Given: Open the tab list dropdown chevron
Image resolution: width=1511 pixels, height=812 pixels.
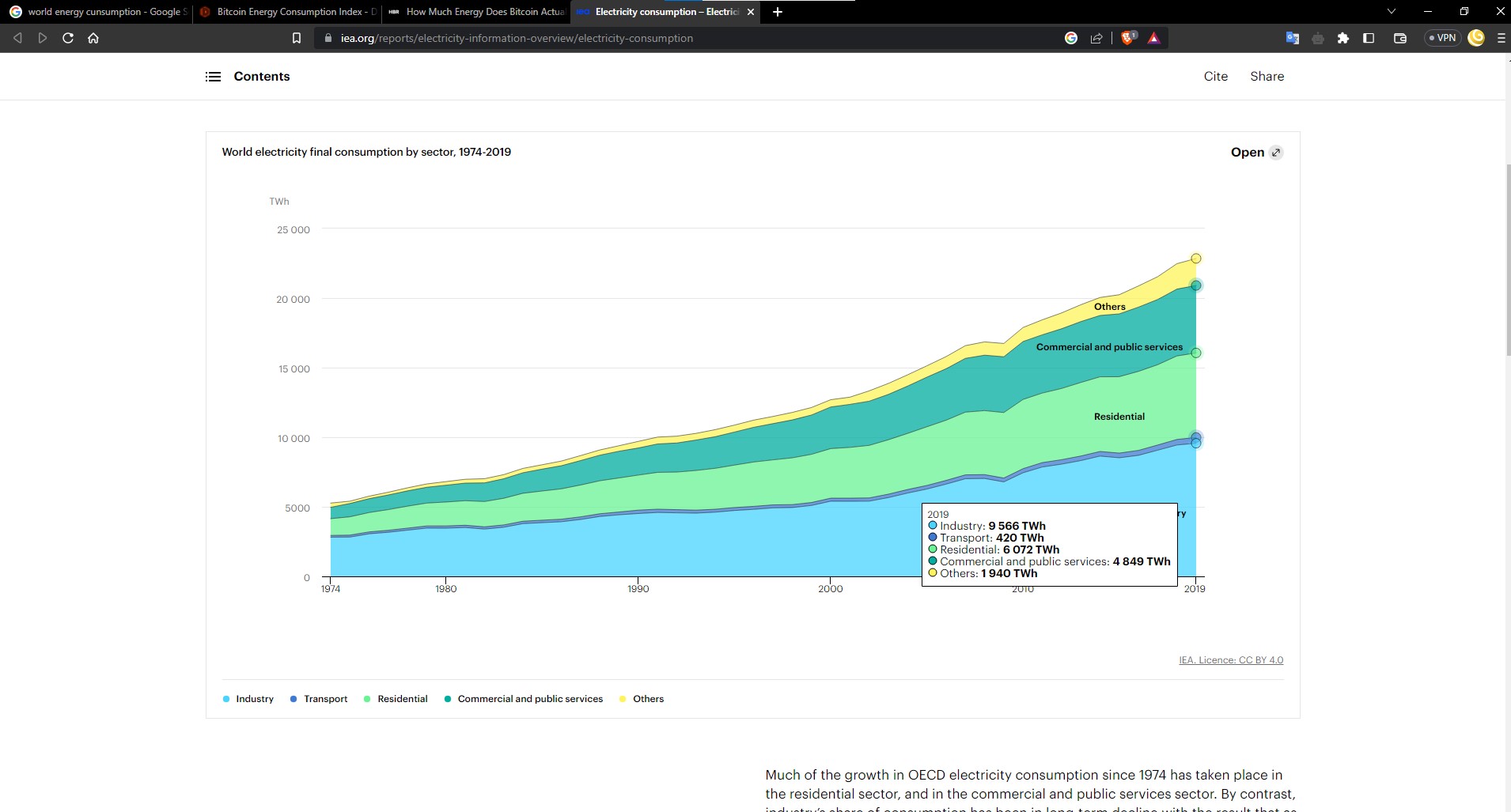Looking at the screenshot, I should coord(1392,11).
